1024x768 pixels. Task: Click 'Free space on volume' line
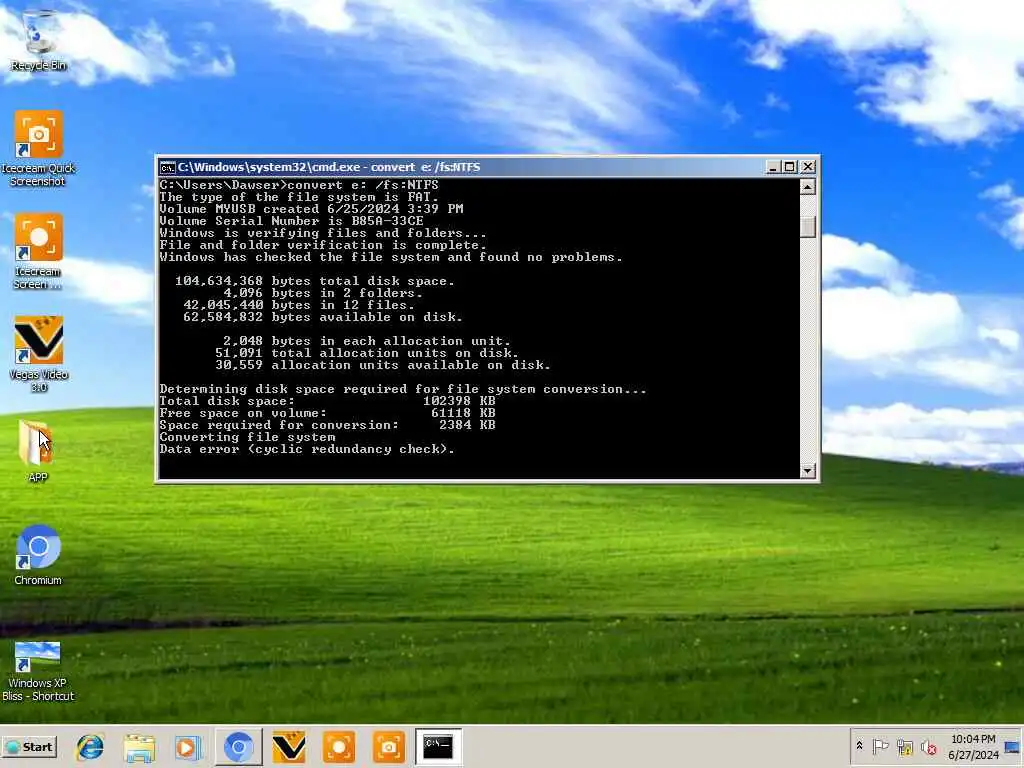point(327,413)
